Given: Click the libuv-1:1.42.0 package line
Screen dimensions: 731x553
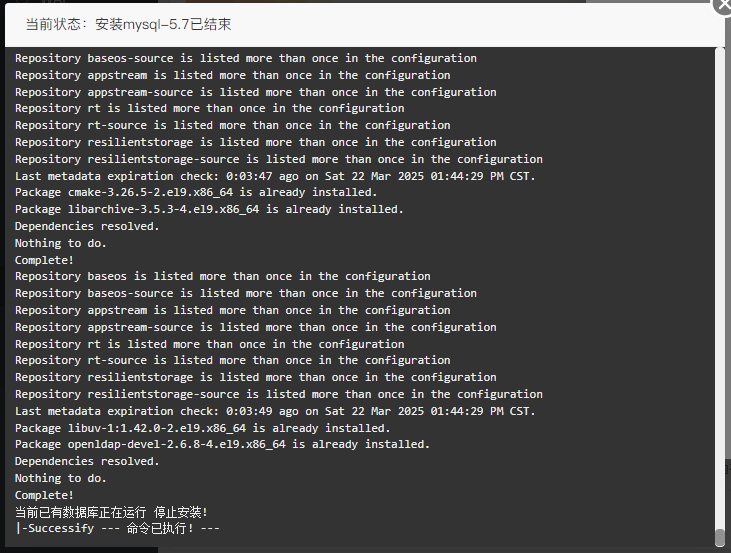Looking at the screenshot, I should (202, 428).
